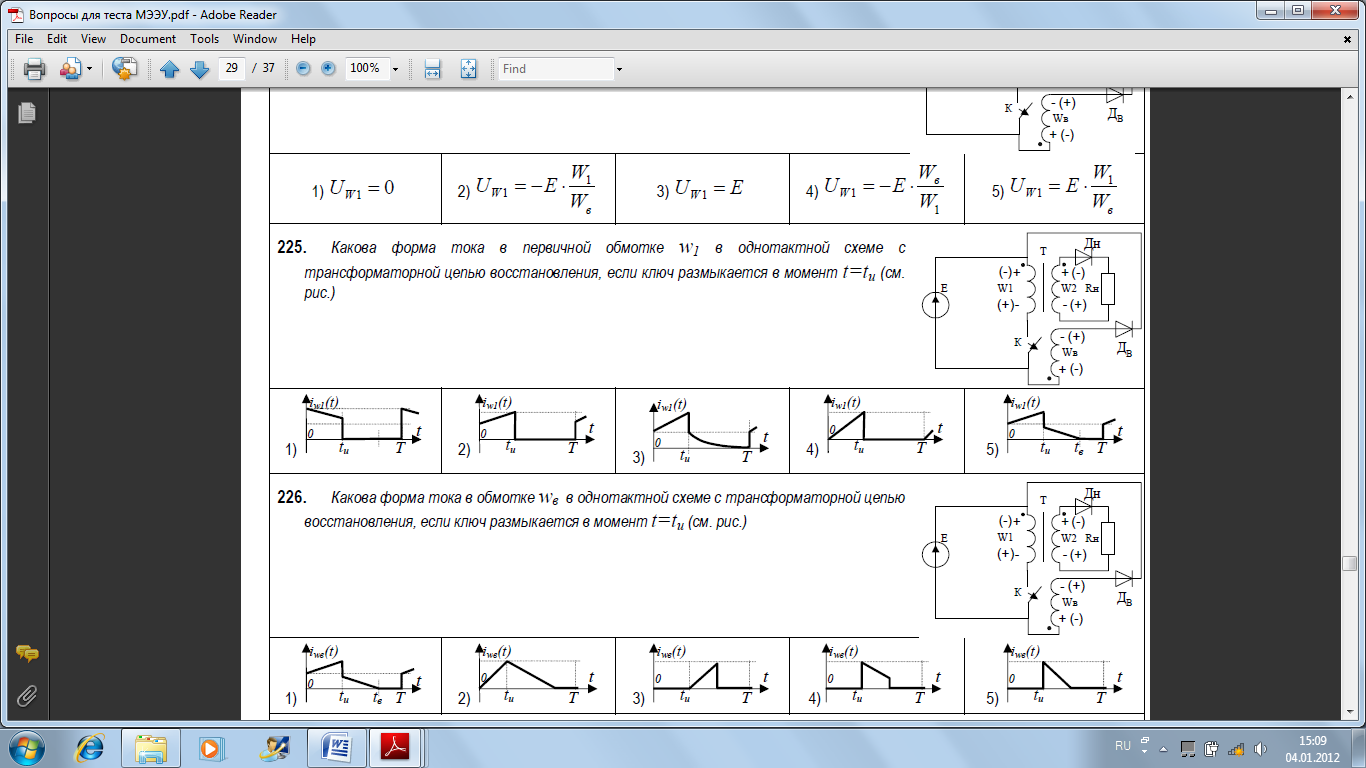This screenshot has width=1366, height=768.
Task: Show the Pages thumbnails panel
Action: (x=27, y=113)
